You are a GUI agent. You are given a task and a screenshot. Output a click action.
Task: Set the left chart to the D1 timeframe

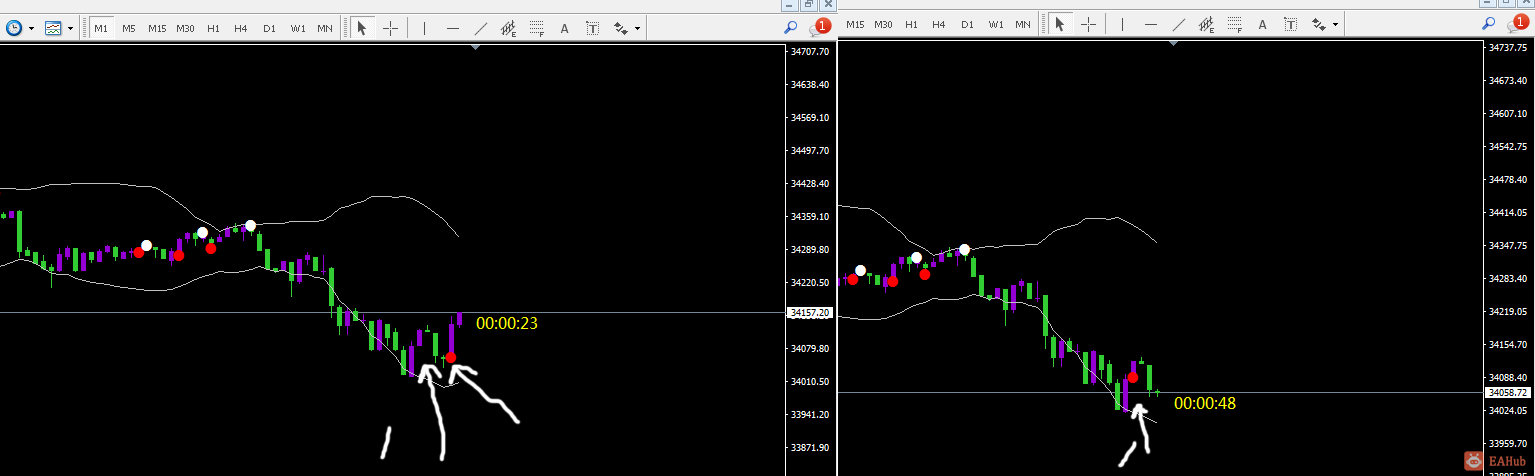tap(269, 28)
